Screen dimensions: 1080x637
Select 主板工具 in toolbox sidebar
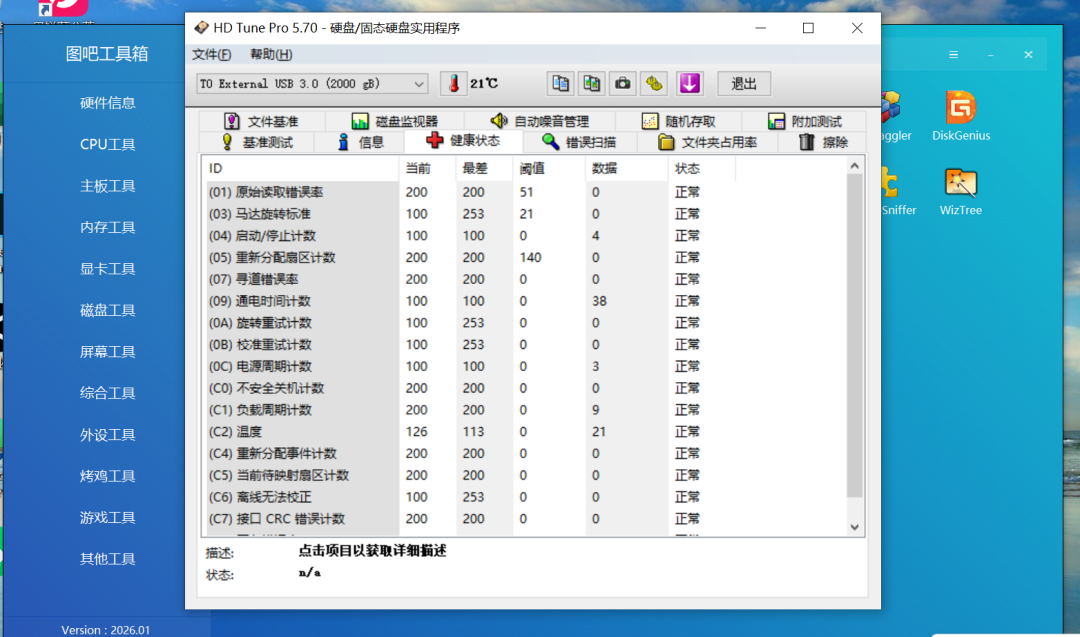tap(107, 186)
